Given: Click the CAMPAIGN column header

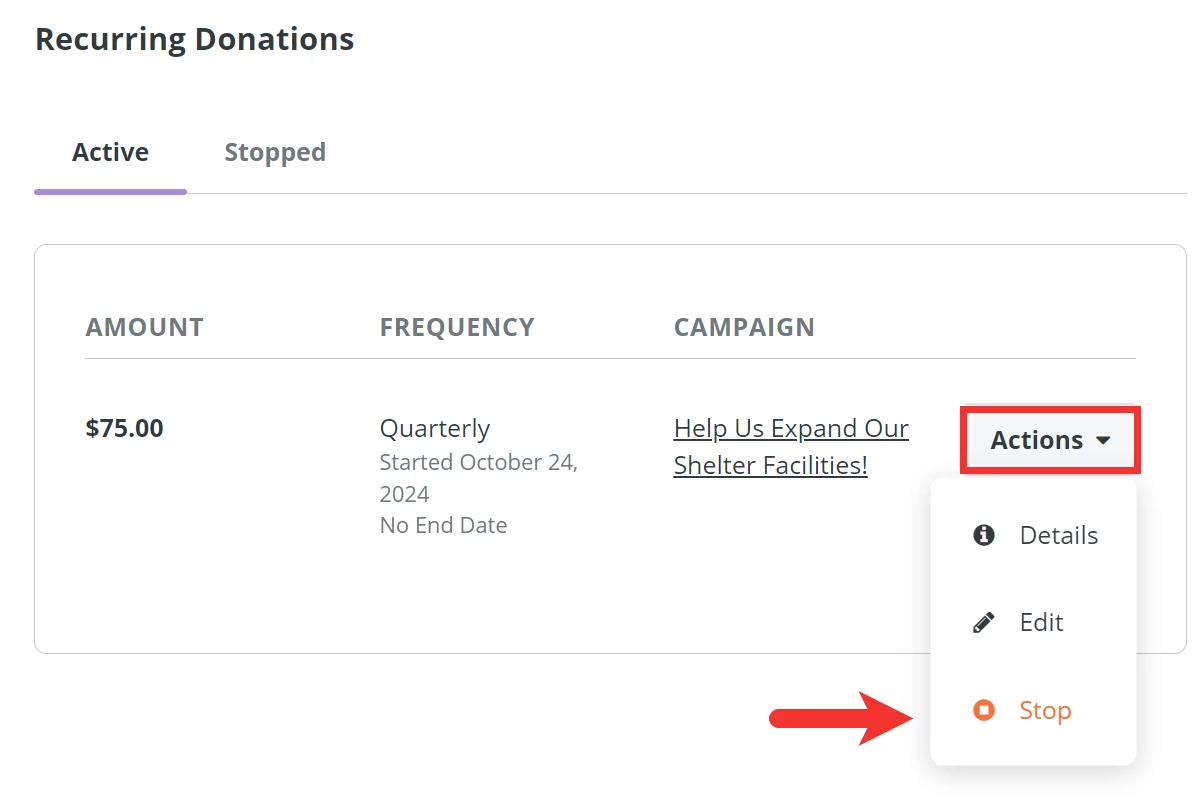Looking at the screenshot, I should [x=744, y=327].
